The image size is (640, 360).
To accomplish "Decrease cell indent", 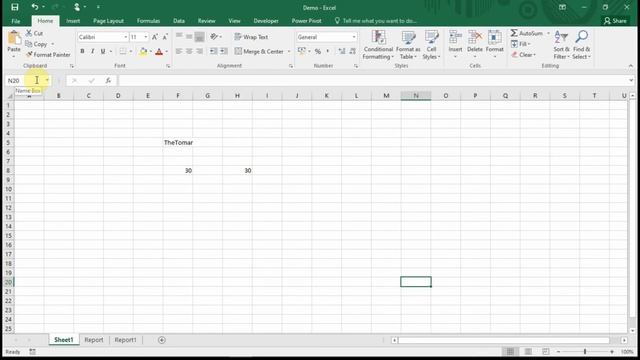I will point(213,51).
